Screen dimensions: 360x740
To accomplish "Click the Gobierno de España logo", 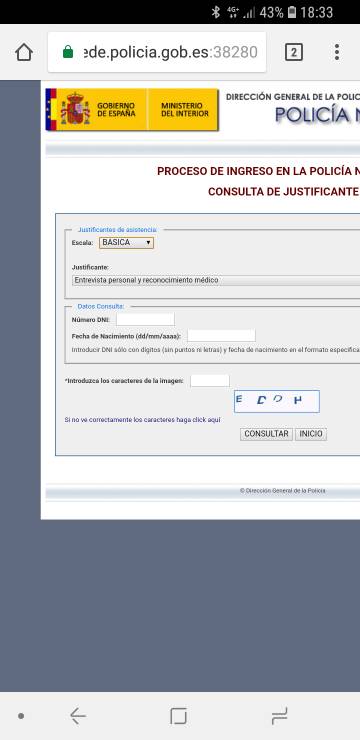I will point(96,109).
